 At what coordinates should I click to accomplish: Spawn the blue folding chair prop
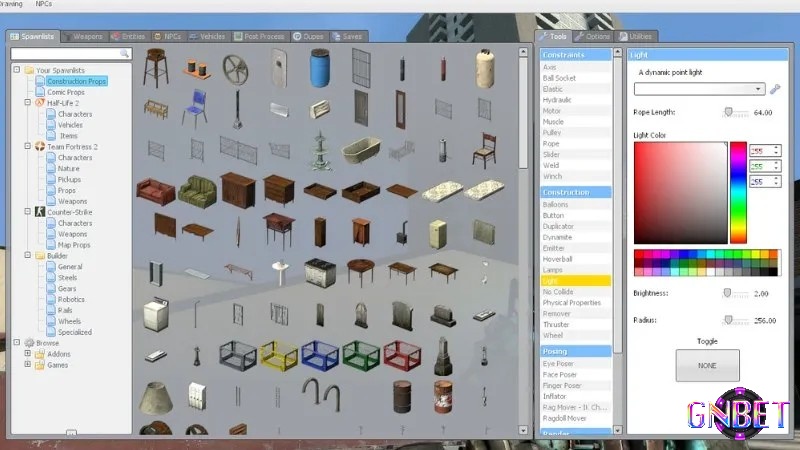195,108
